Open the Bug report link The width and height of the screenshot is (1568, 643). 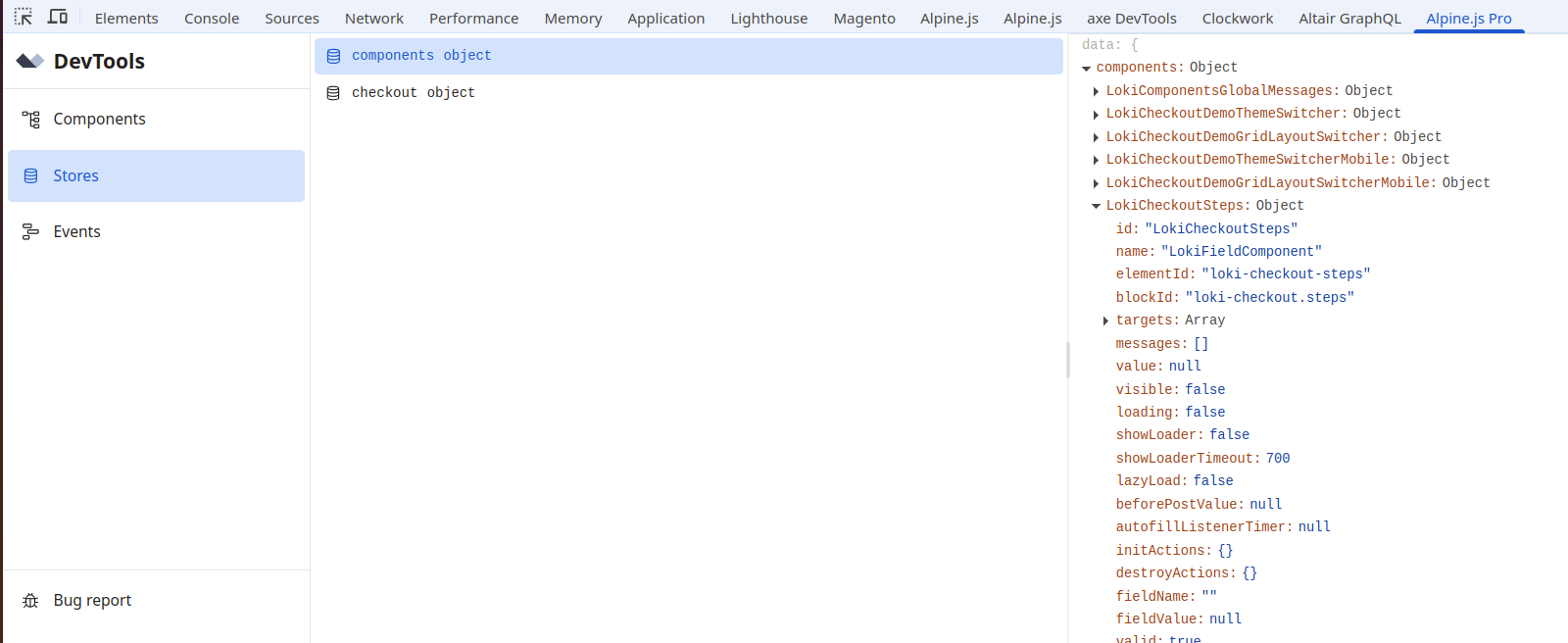157,601
